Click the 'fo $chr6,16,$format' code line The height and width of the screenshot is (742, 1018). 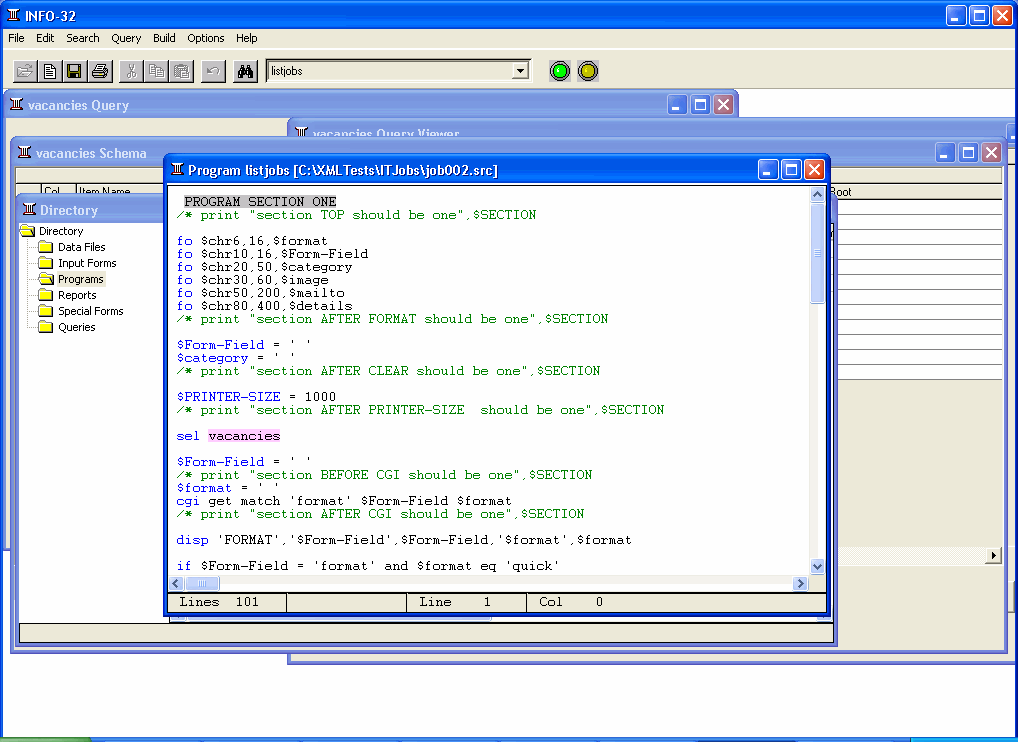252,241
